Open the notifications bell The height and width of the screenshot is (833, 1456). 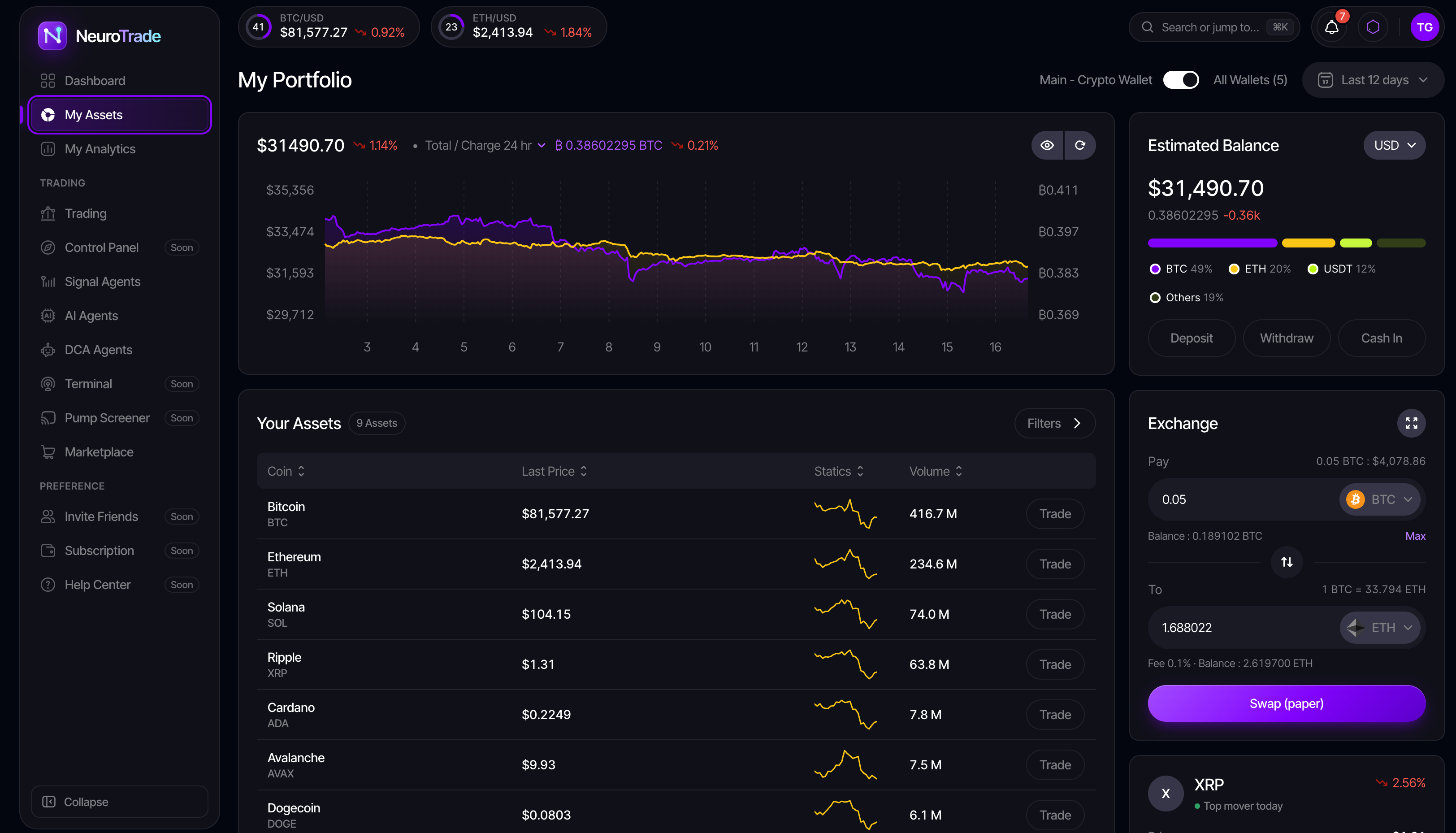[1332, 27]
